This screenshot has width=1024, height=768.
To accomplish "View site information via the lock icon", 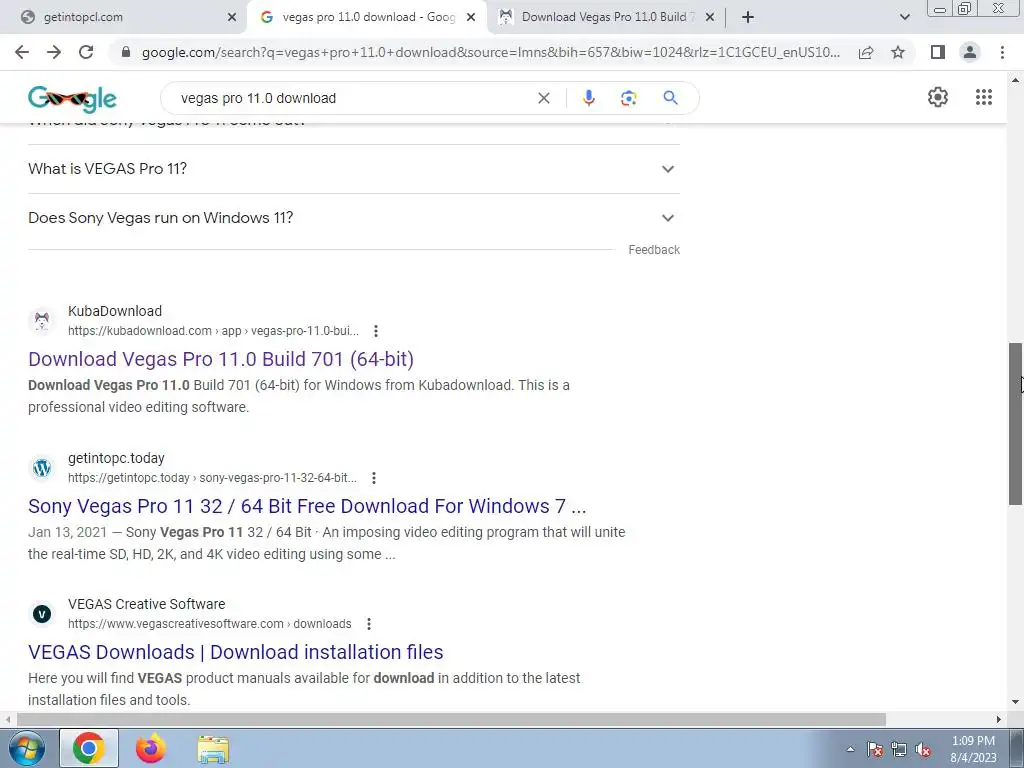I will [126, 52].
